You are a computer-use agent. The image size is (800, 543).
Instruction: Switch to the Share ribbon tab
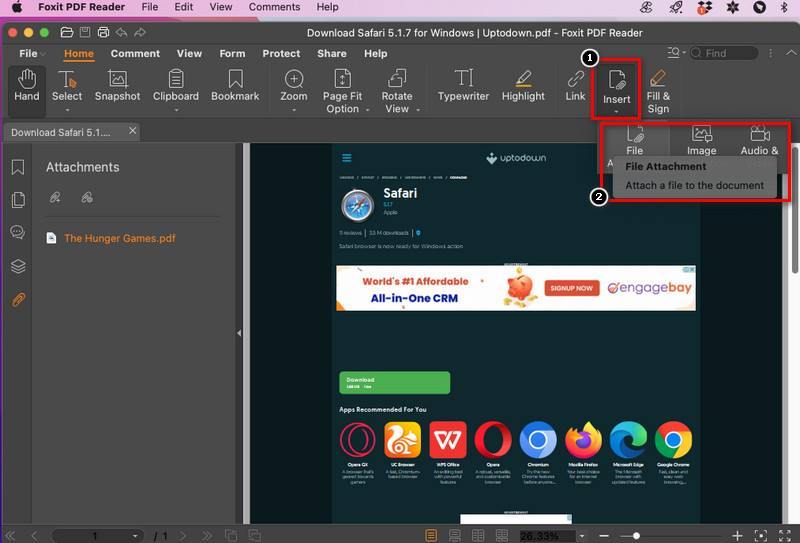click(x=332, y=54)
